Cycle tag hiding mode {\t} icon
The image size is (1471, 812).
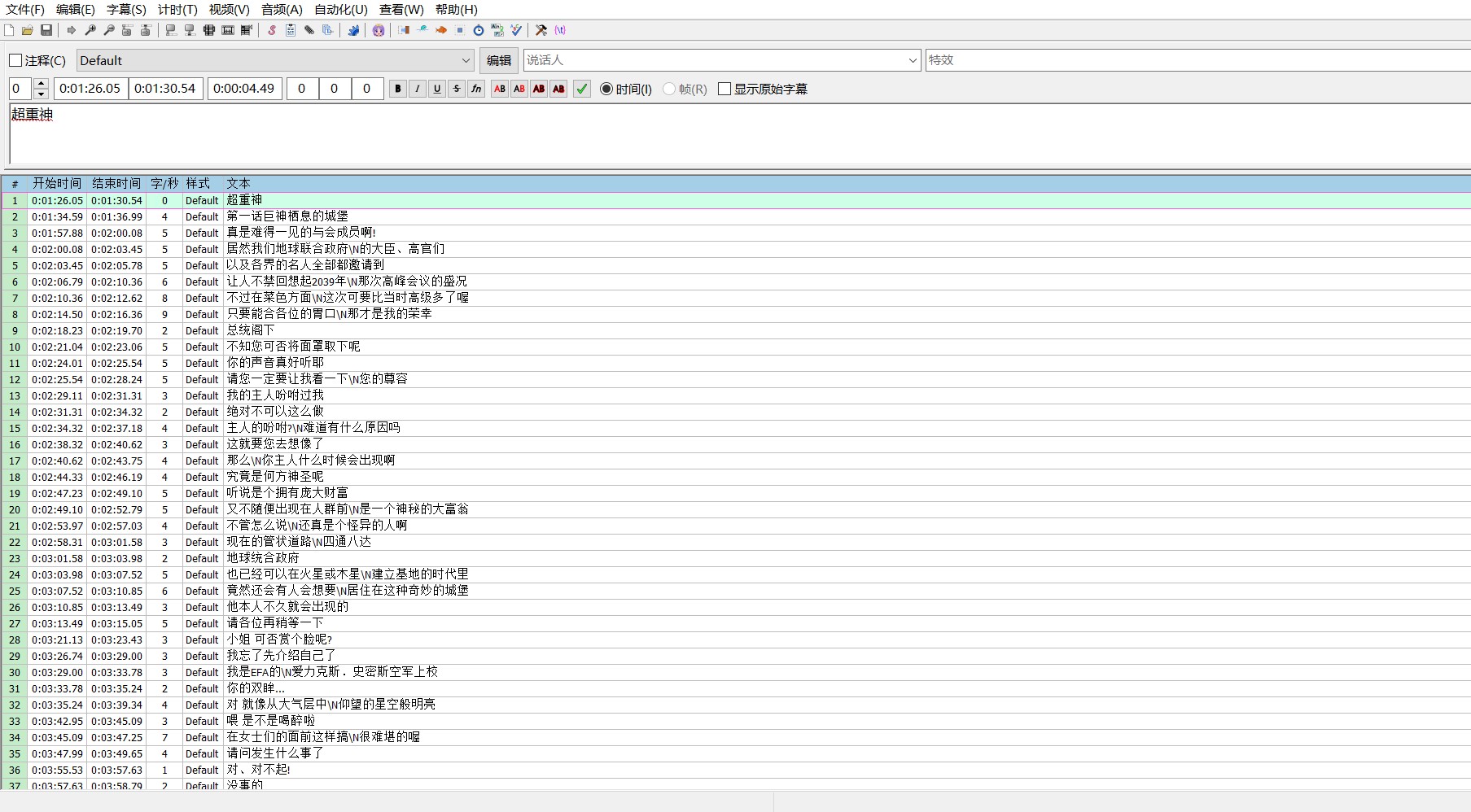coord(560,30)
